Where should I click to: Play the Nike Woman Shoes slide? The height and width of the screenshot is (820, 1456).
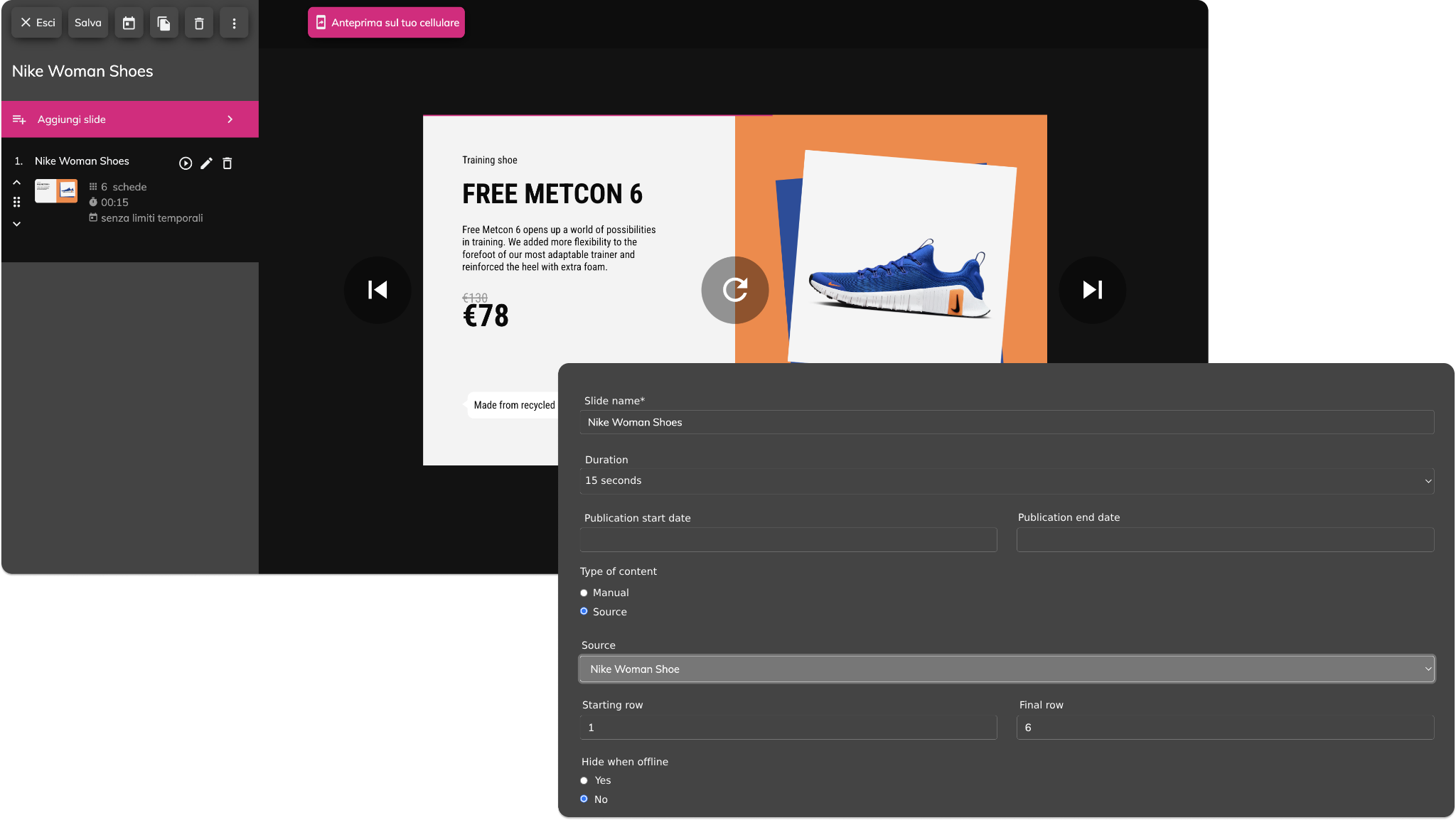click(186, 163)
